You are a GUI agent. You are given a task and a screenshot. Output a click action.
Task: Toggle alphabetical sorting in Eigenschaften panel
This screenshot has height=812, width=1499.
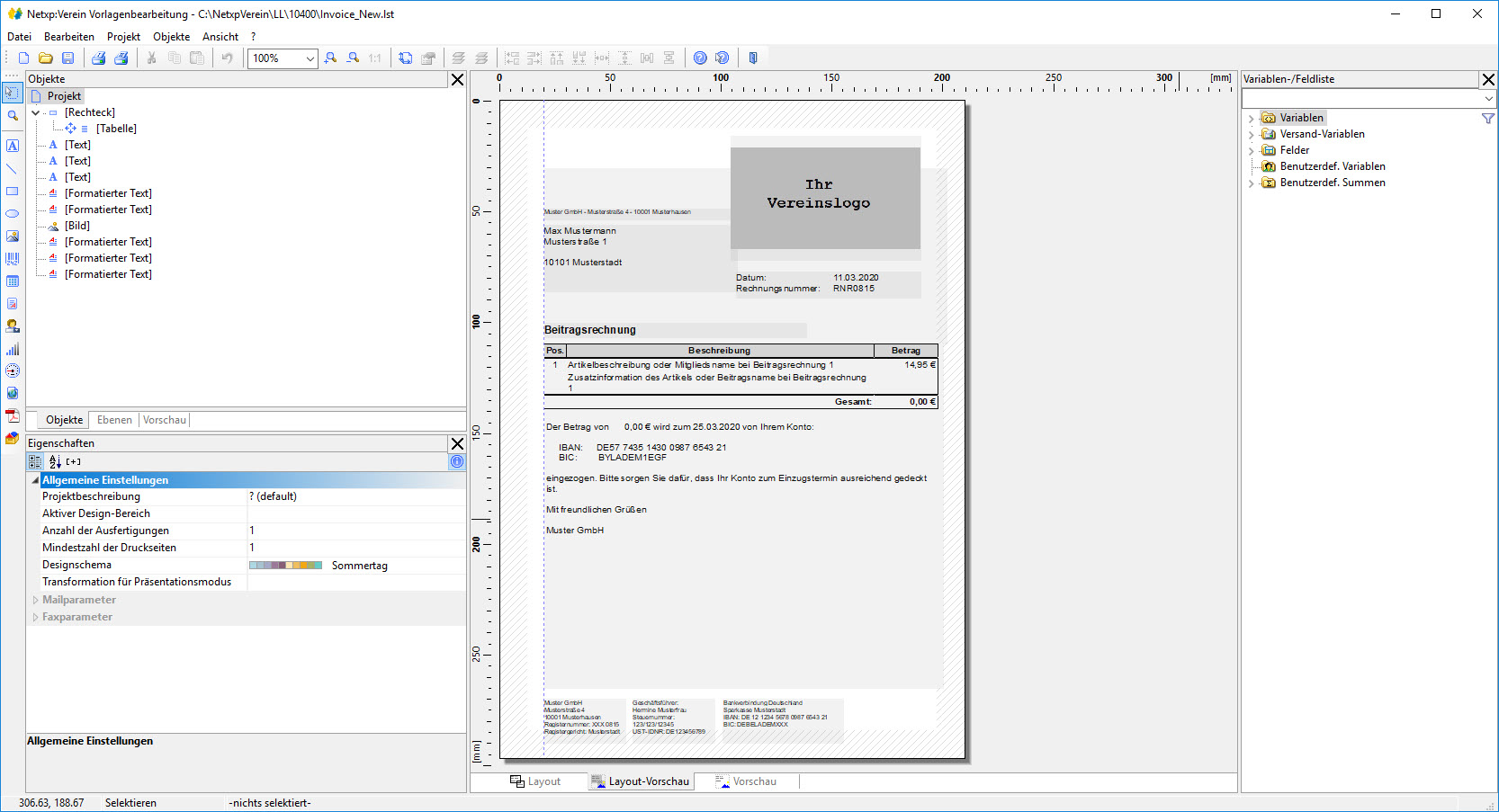coord(55,461)
